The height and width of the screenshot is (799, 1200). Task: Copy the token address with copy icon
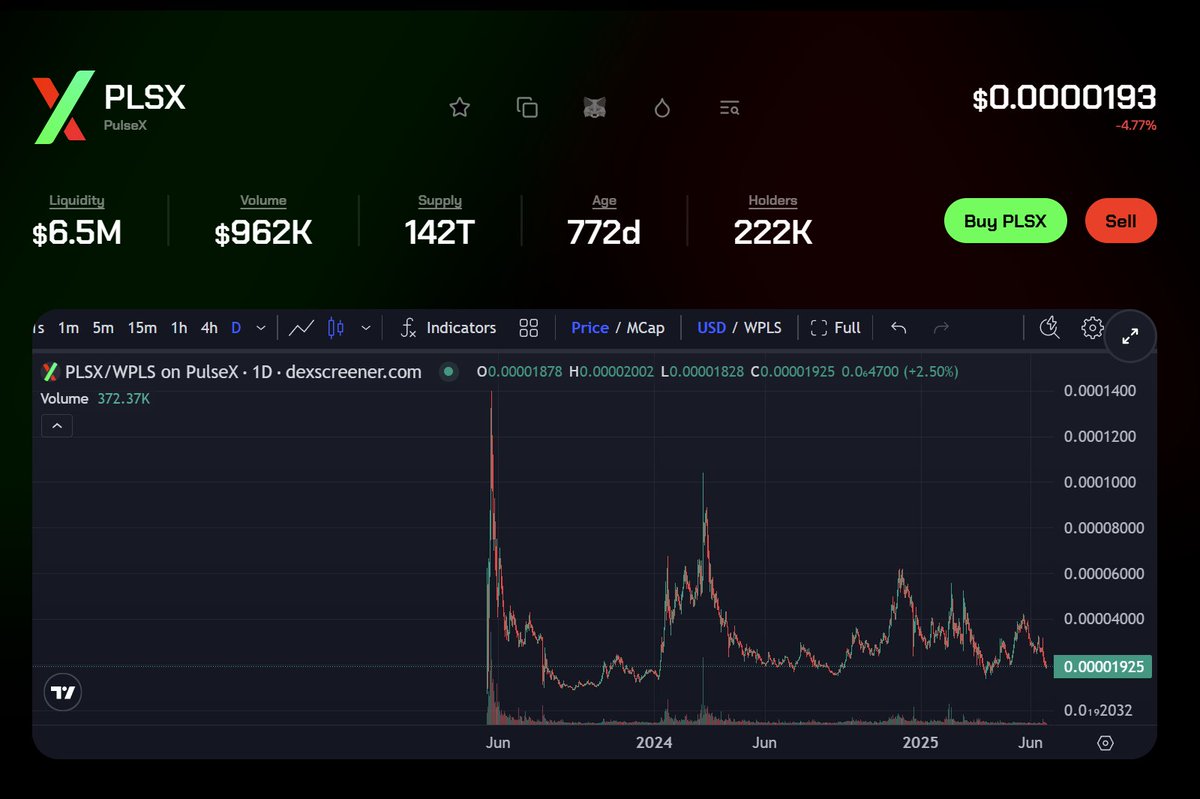[x=527, y=107]
